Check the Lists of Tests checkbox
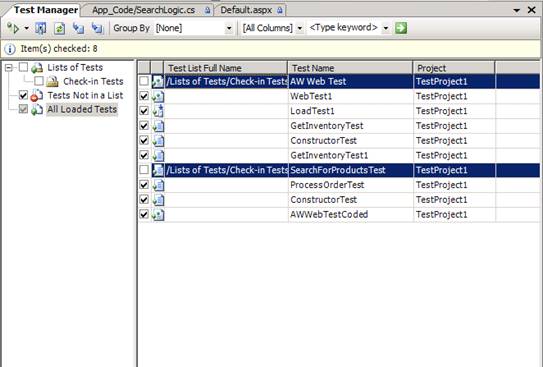The image size is (543, 367). click(x=23, y=67)
